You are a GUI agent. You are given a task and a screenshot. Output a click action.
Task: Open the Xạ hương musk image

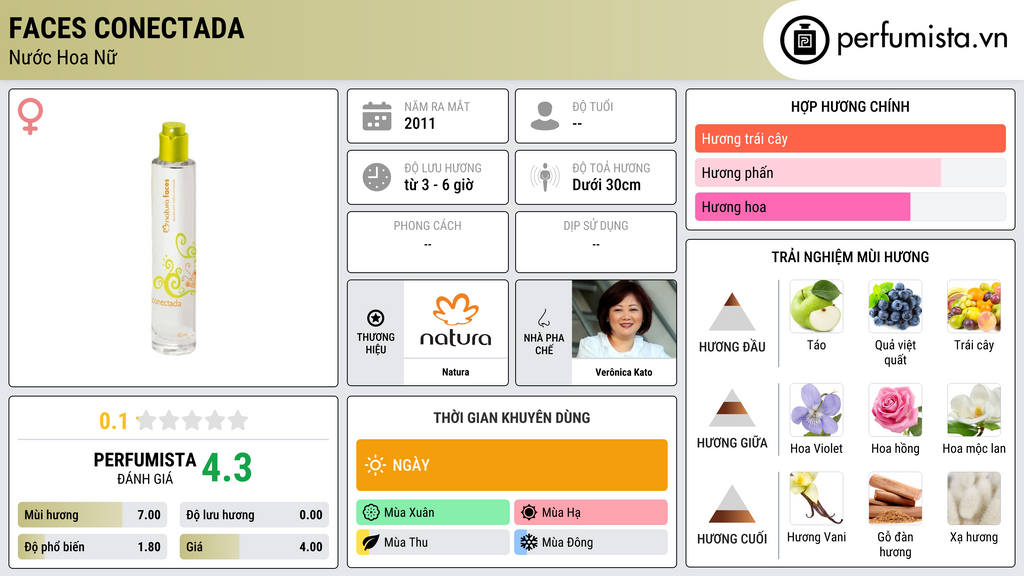click(974, 498)
